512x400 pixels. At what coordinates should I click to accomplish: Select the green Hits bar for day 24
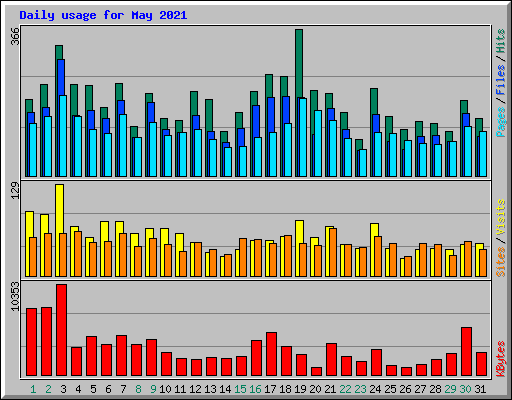pyautogui.click(x=374, y=101)
